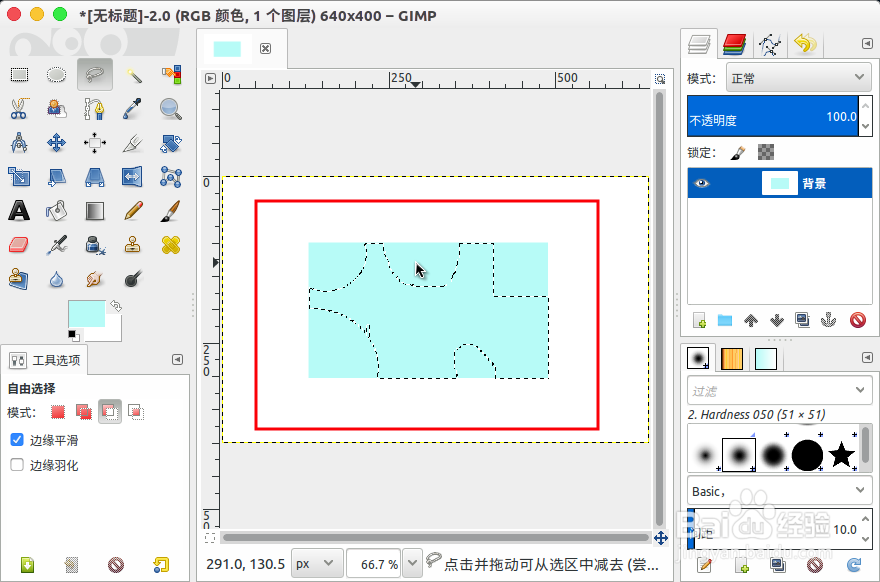880x582 pixels.
Task: Set selection mode to Replace current selection
Action: 58,413
